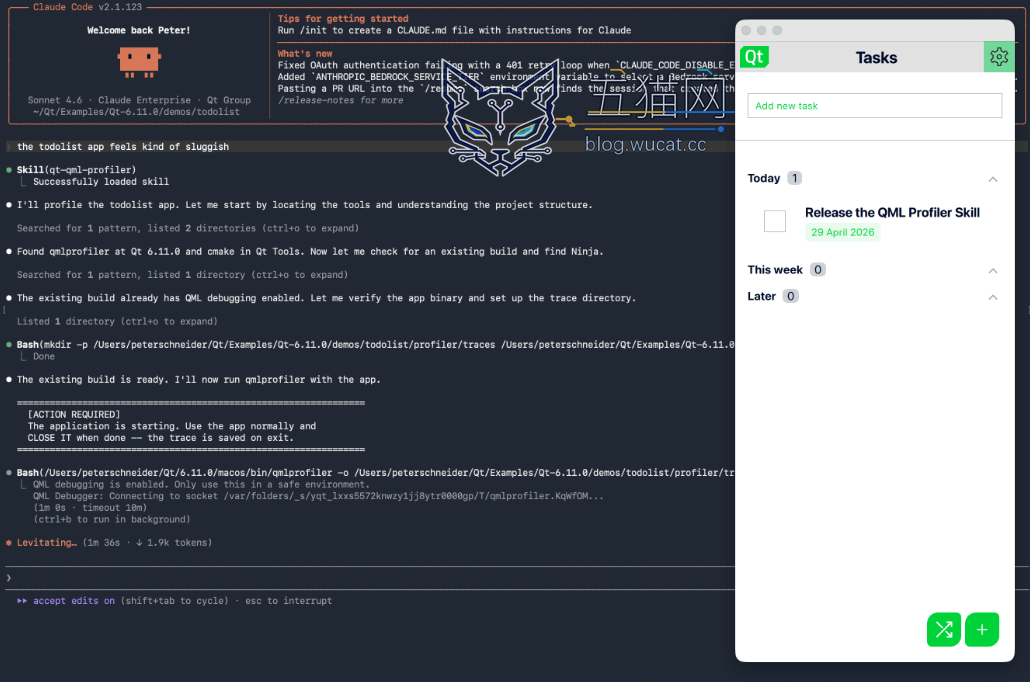Click the green plus add-task button
The width and height of the screenshot is (1030, 682).
click(981, 629)
